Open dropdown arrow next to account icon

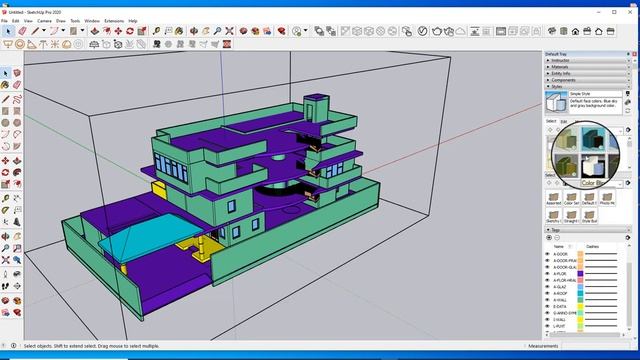point(305,31)
